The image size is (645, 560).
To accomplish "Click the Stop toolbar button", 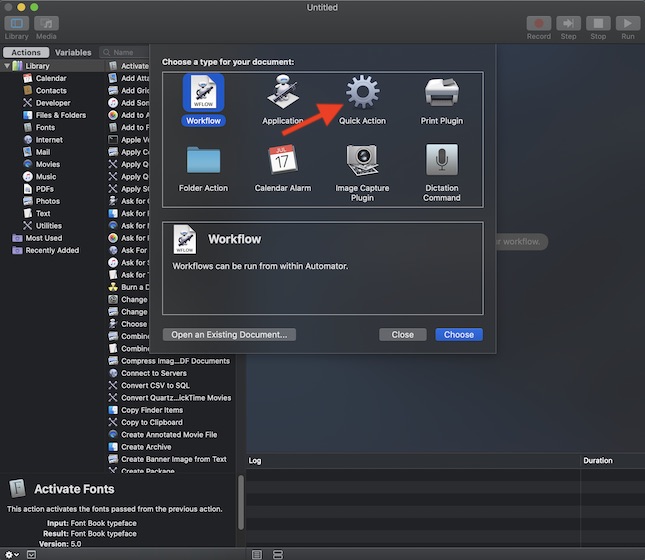I will point(598,23).
